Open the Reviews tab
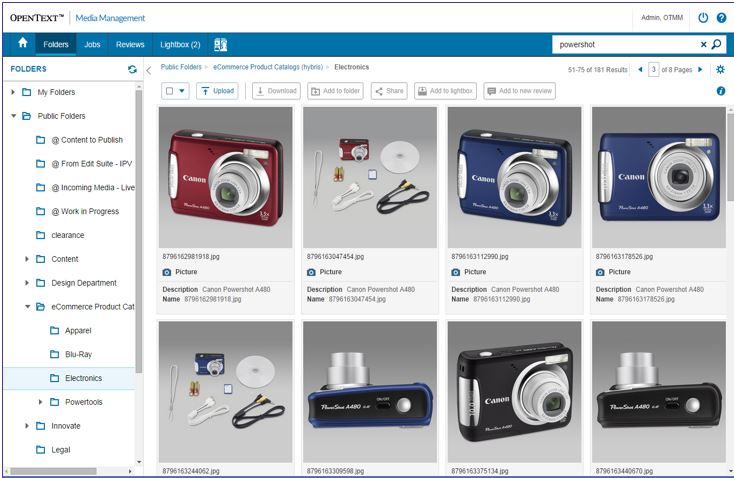 click(130, 44)
